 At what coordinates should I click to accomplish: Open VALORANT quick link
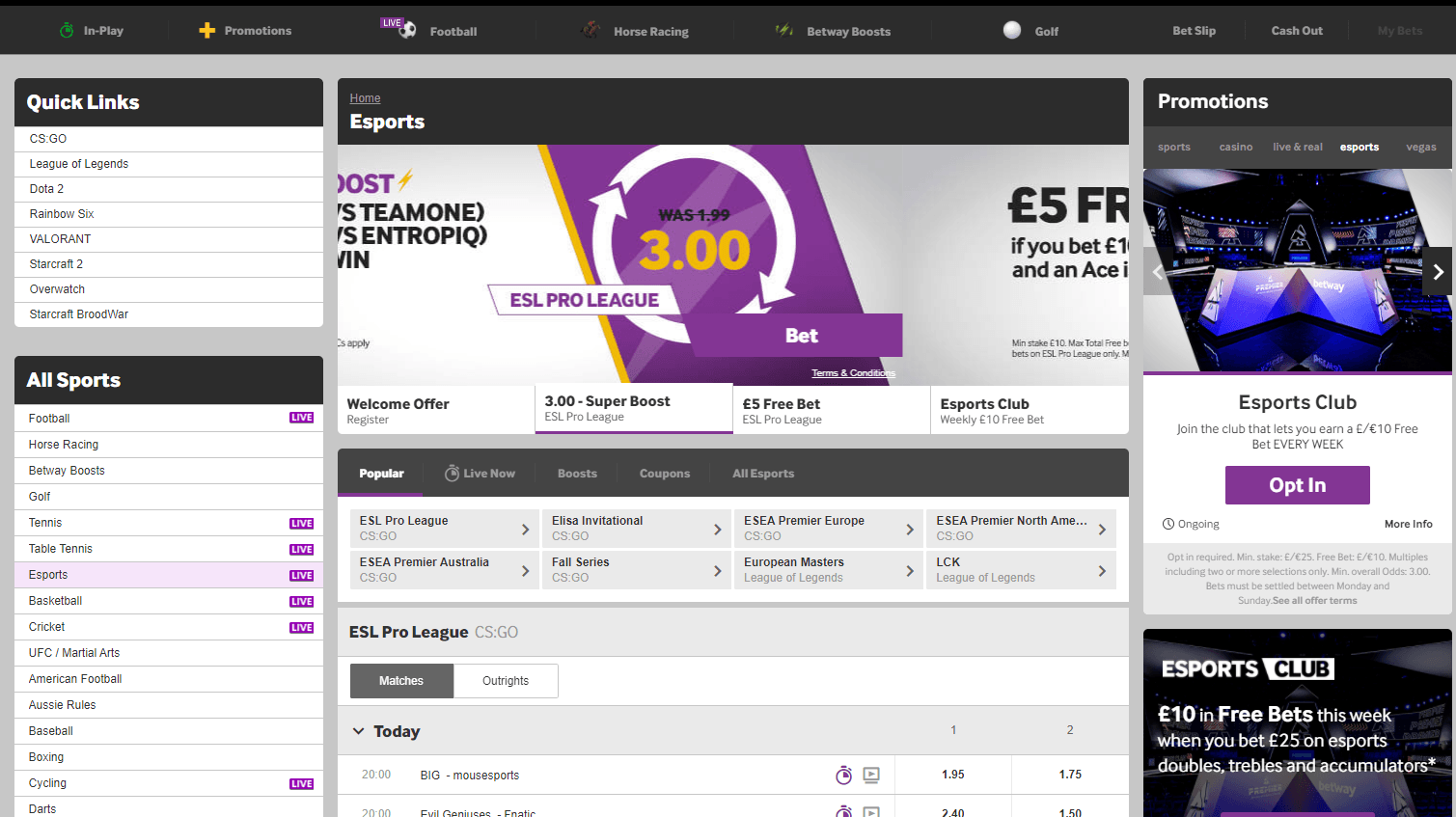[169, 239]
